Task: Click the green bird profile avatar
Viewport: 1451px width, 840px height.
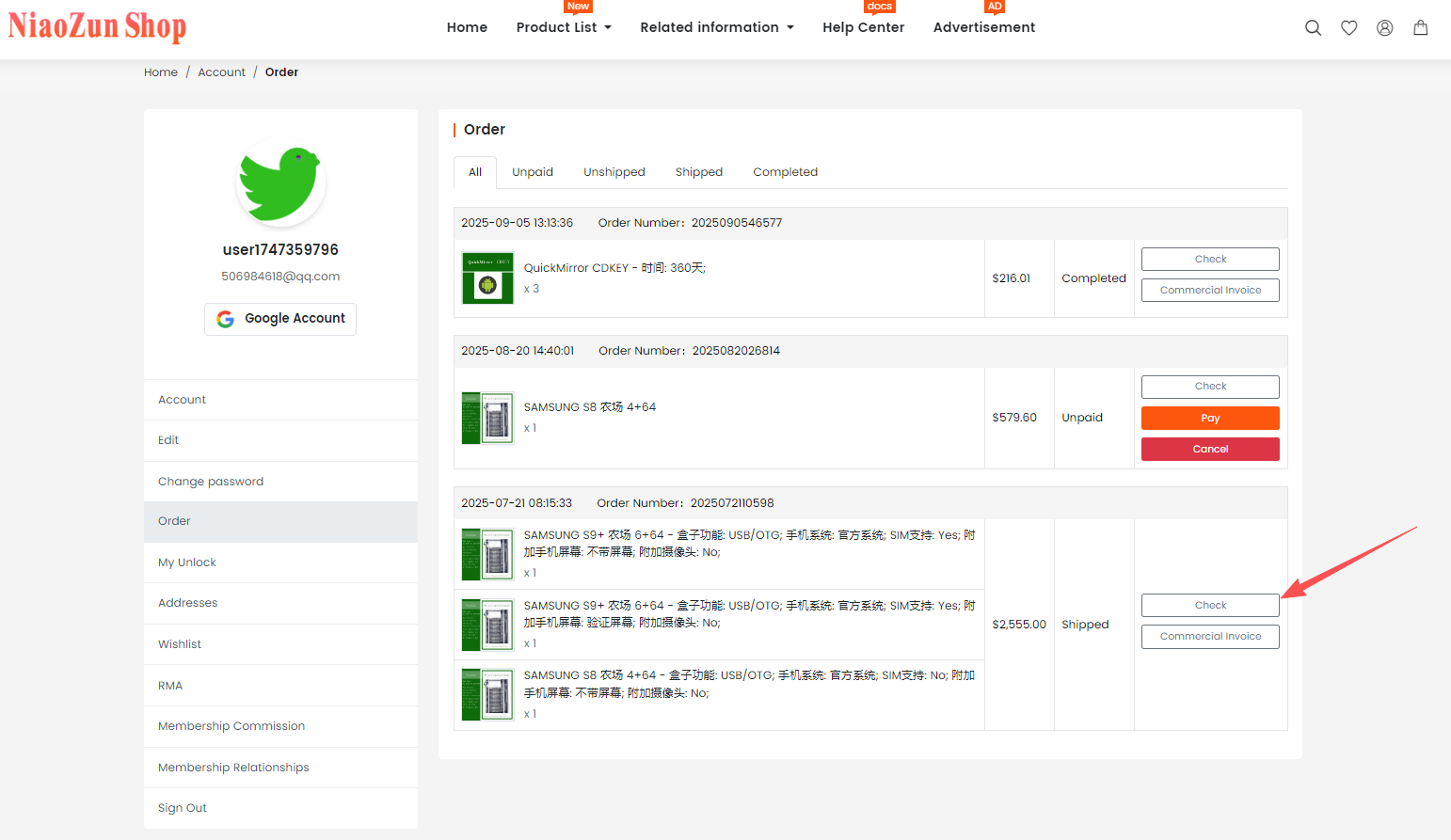Action: coord(280,182)
